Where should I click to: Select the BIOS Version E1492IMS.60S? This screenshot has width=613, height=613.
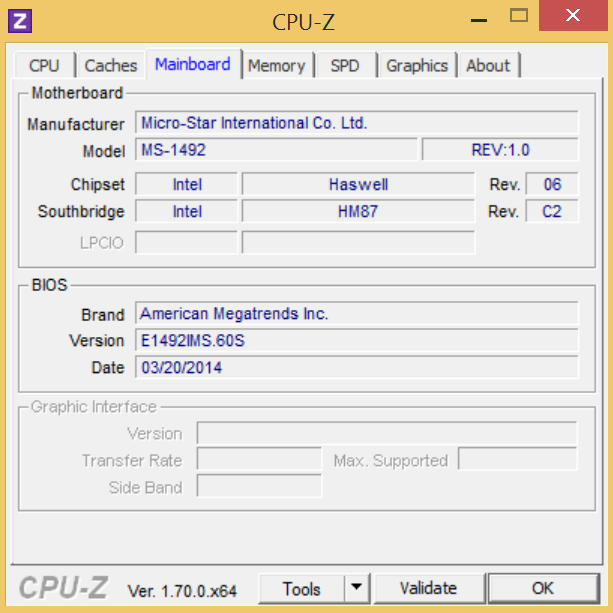[356, 341]
